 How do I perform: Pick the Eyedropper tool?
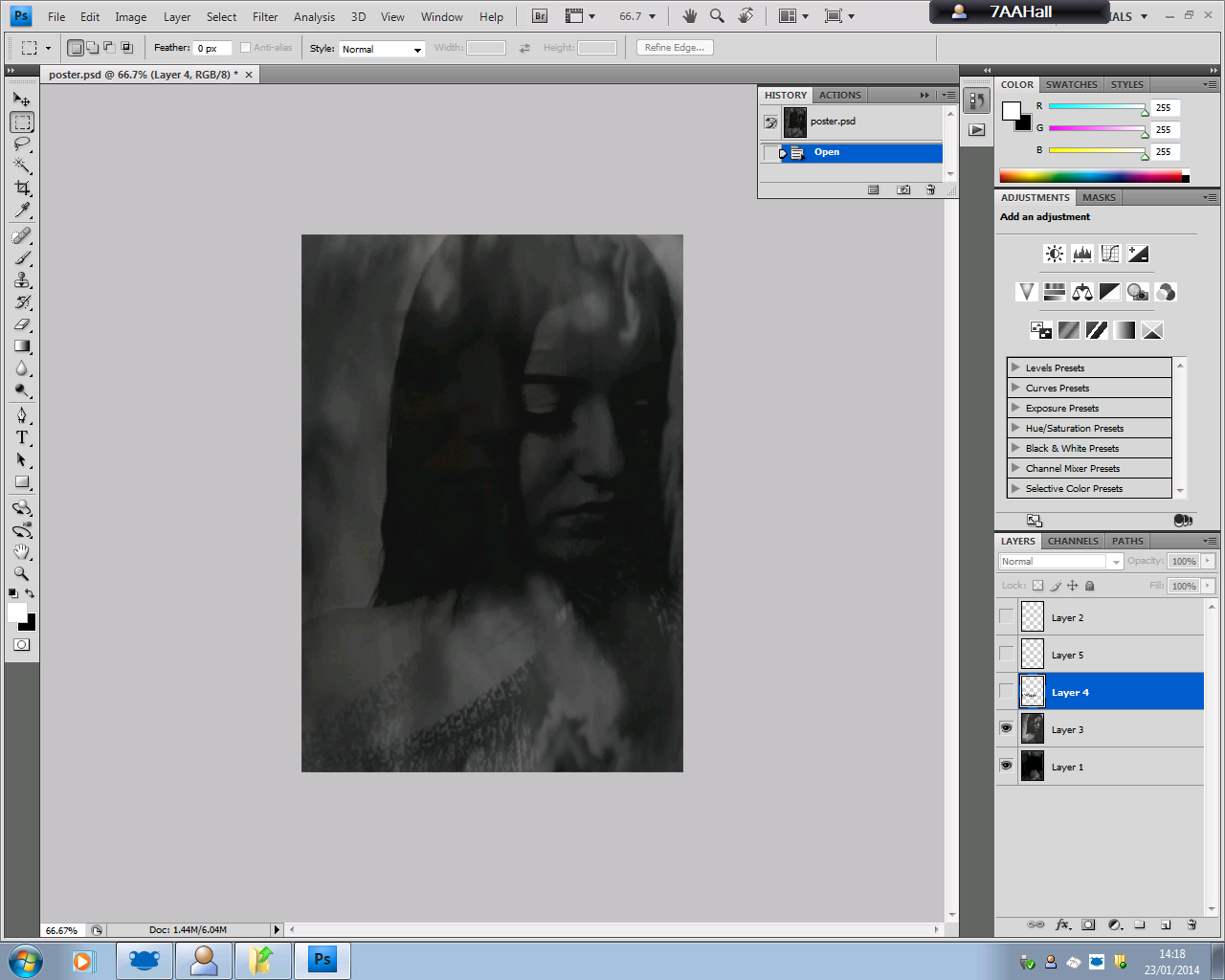click(22, 211)
